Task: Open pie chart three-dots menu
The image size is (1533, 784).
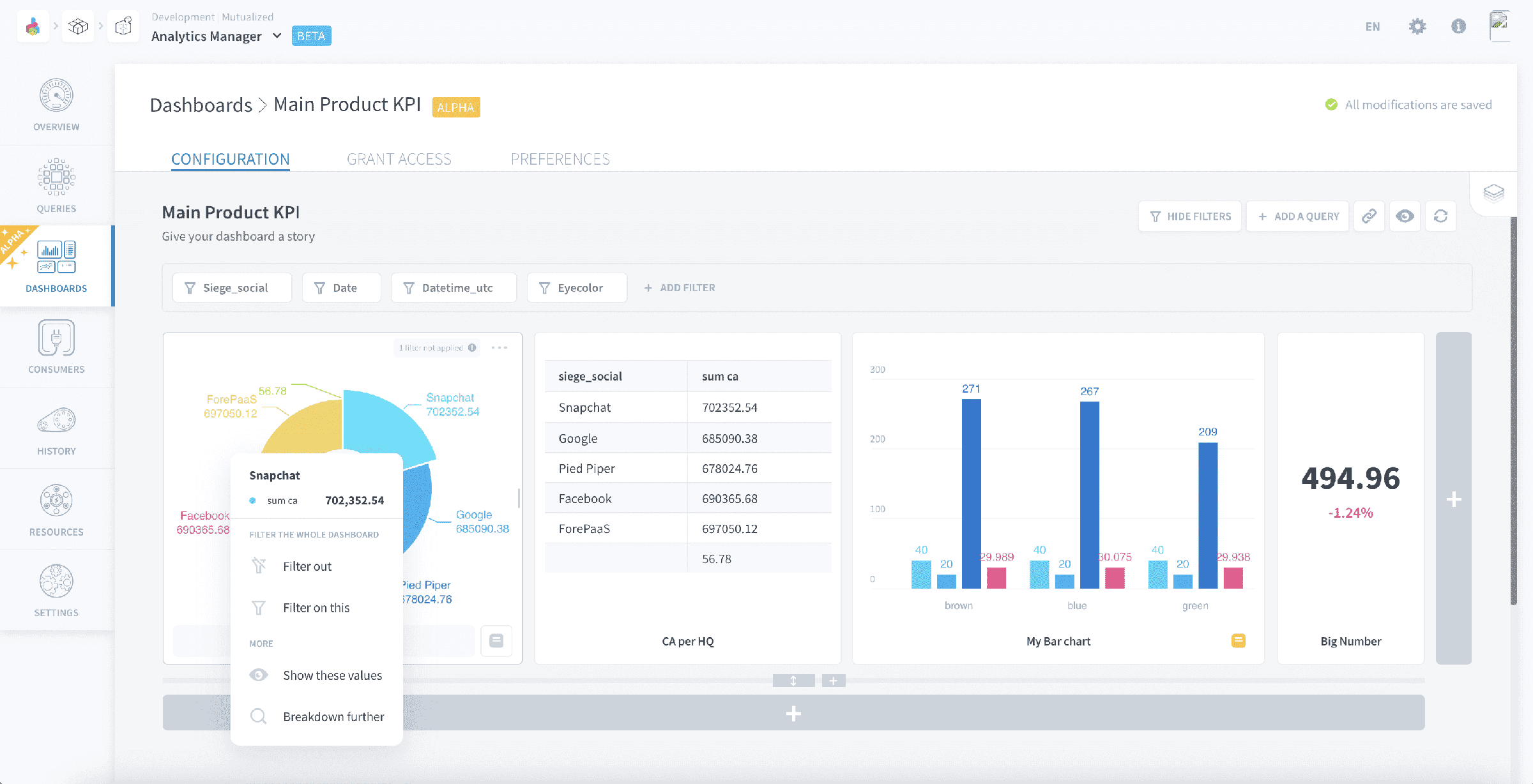Action: (500, 347)
